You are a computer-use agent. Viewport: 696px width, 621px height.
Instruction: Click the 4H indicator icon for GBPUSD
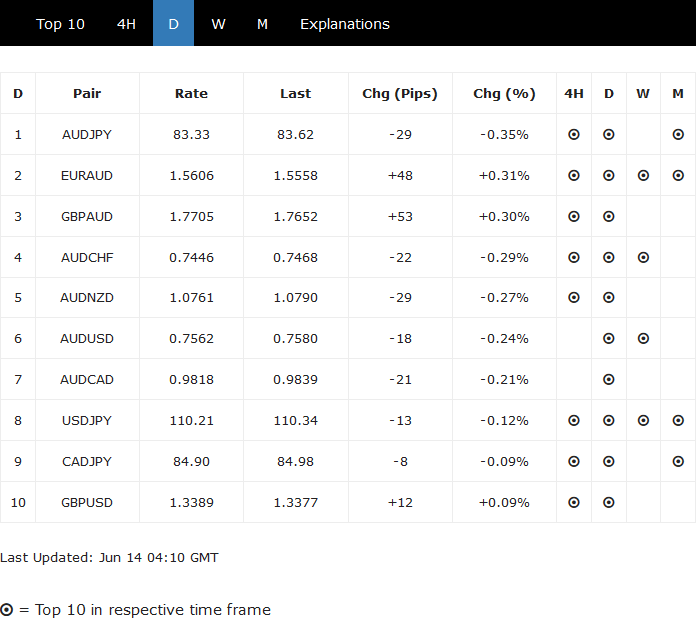[x=574, y=503]
